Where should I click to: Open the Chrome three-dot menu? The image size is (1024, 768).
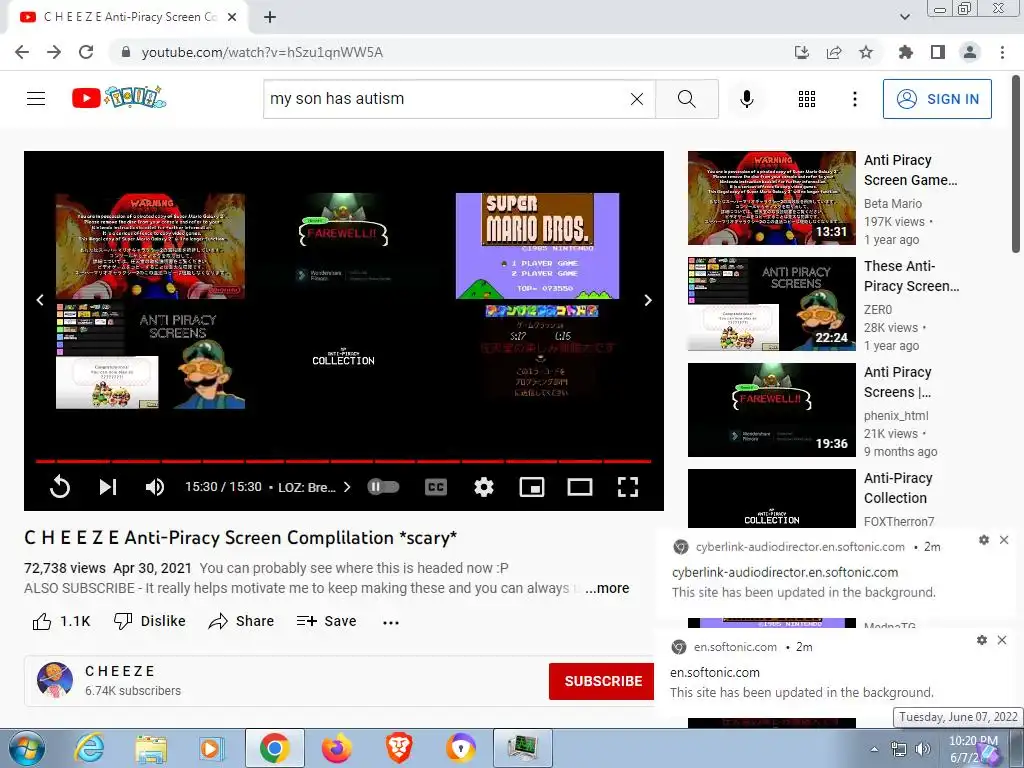(1002, 52)
